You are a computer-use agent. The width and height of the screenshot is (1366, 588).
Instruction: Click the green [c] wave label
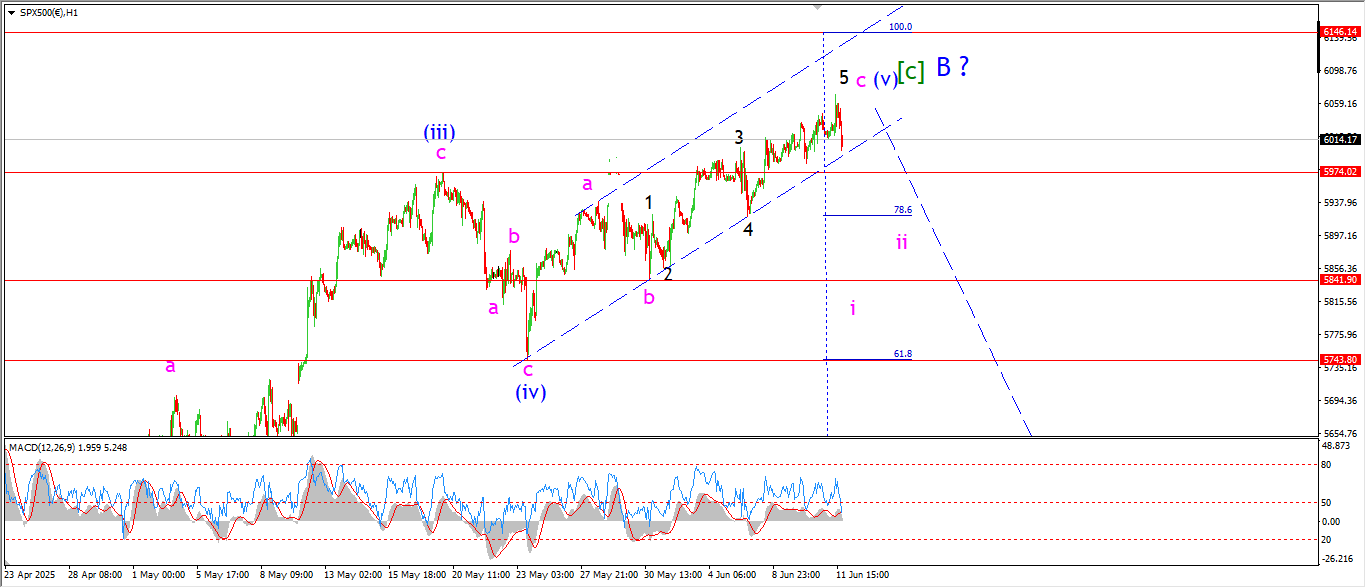pyautogui.click(x=910, y=72)
